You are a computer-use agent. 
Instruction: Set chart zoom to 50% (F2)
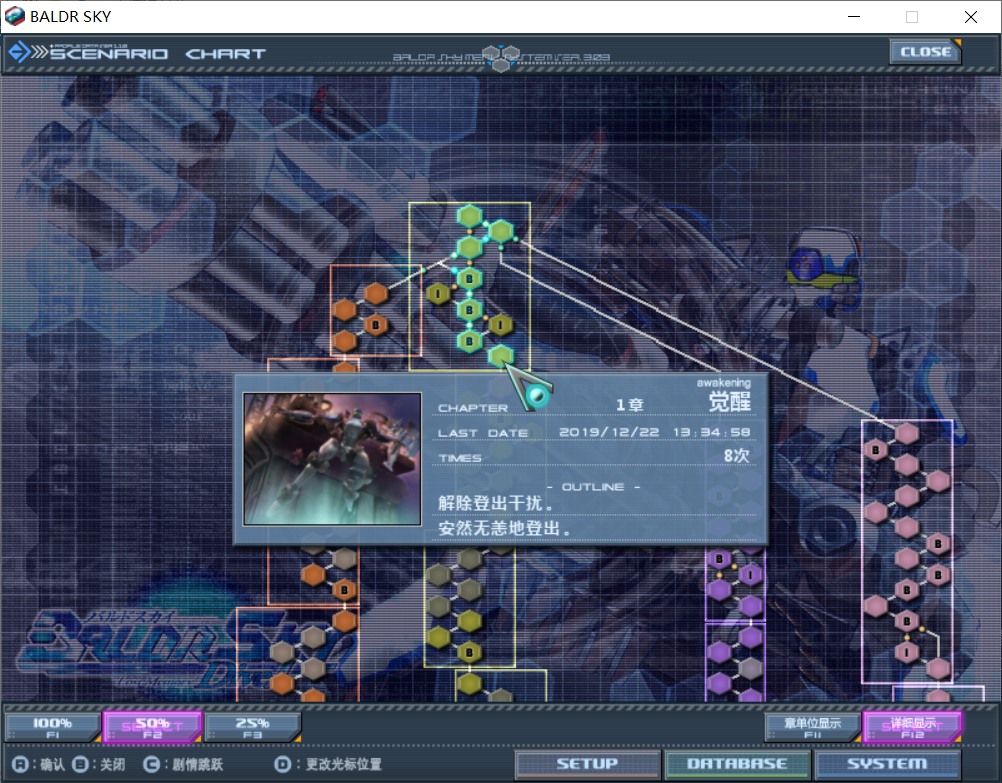[152, 727]
